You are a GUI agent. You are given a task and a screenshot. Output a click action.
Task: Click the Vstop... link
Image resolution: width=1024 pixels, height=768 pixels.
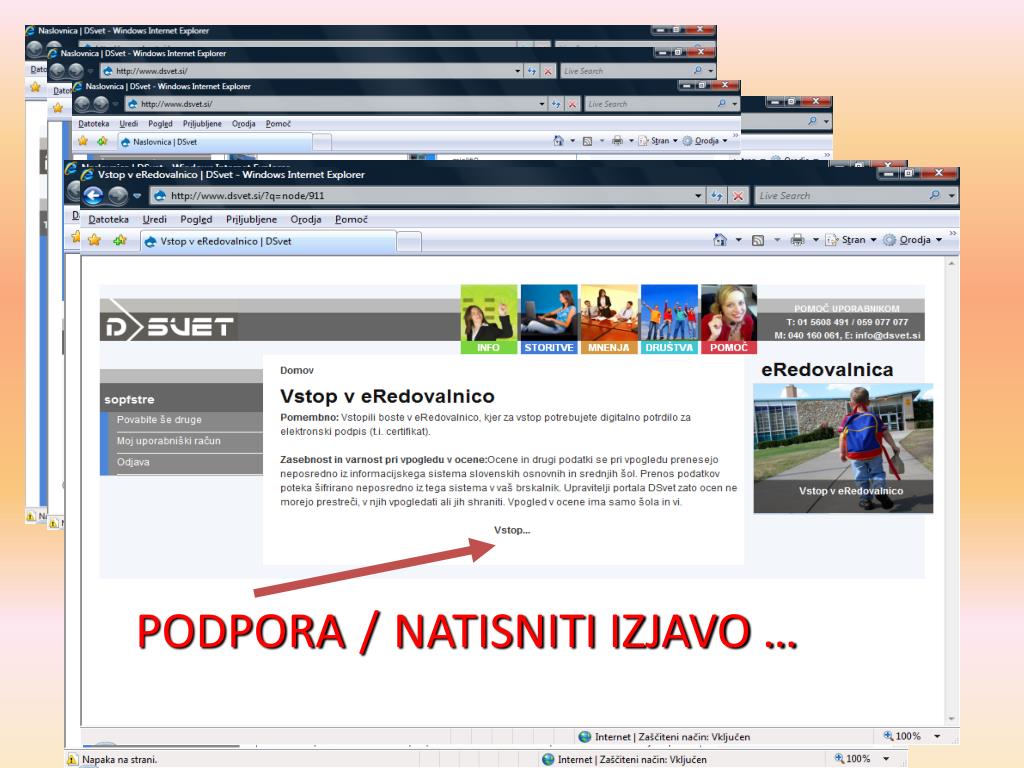(x=512, y=530)
